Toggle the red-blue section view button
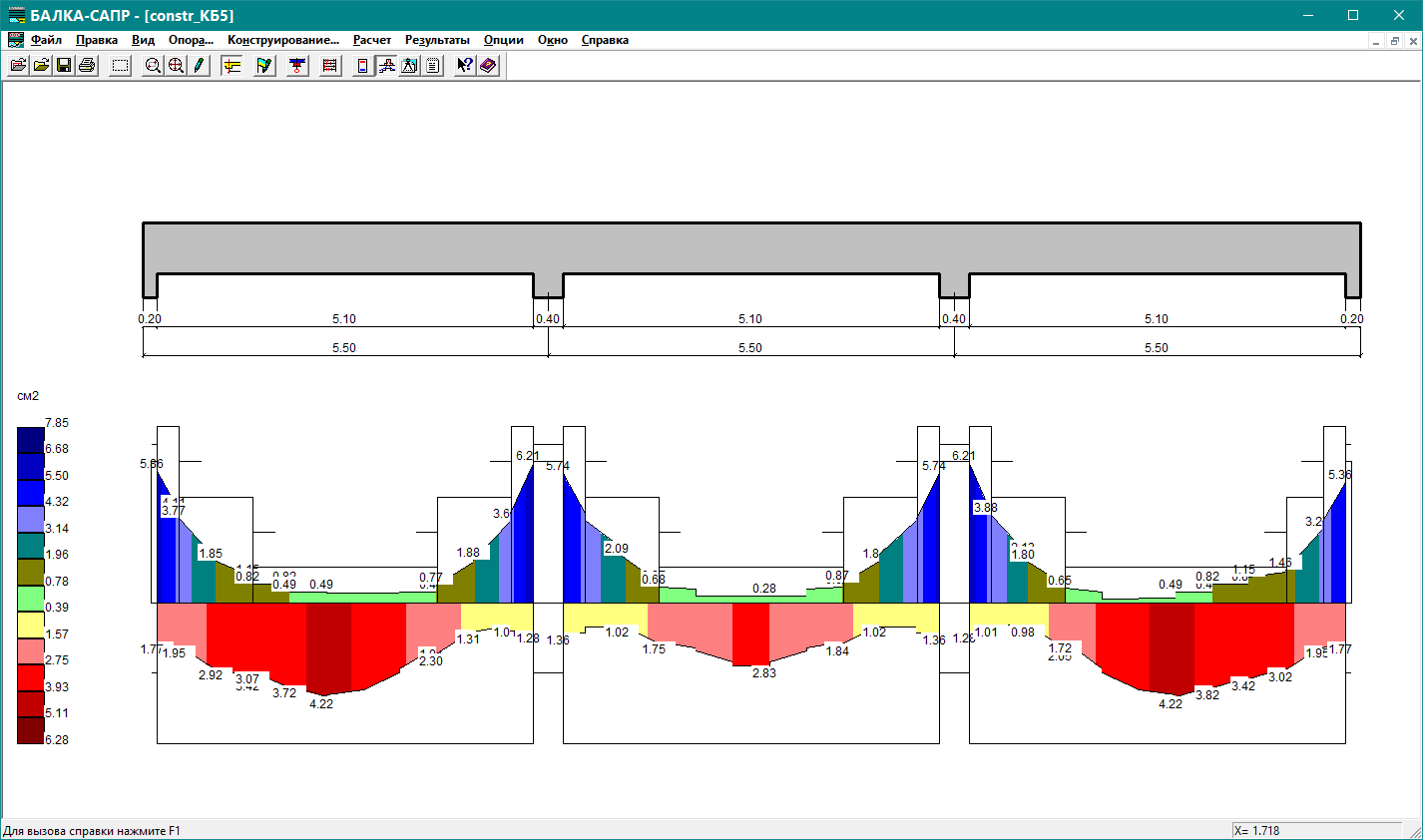 [363, 66]
